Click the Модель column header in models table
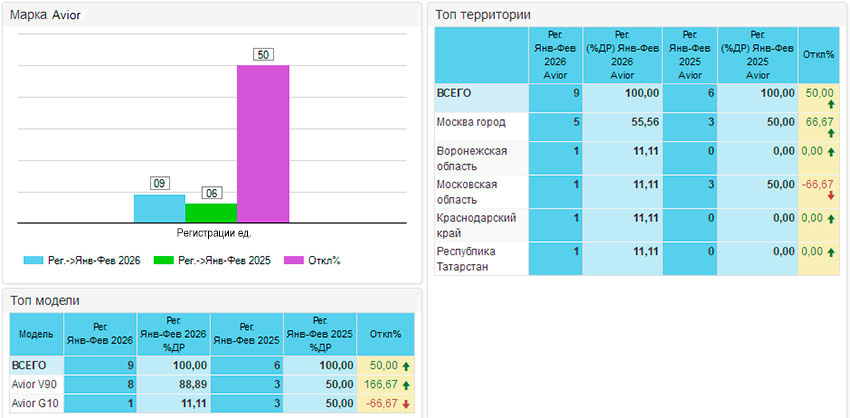850x418 pixels. pyautogui.click(x=36, y=333)
